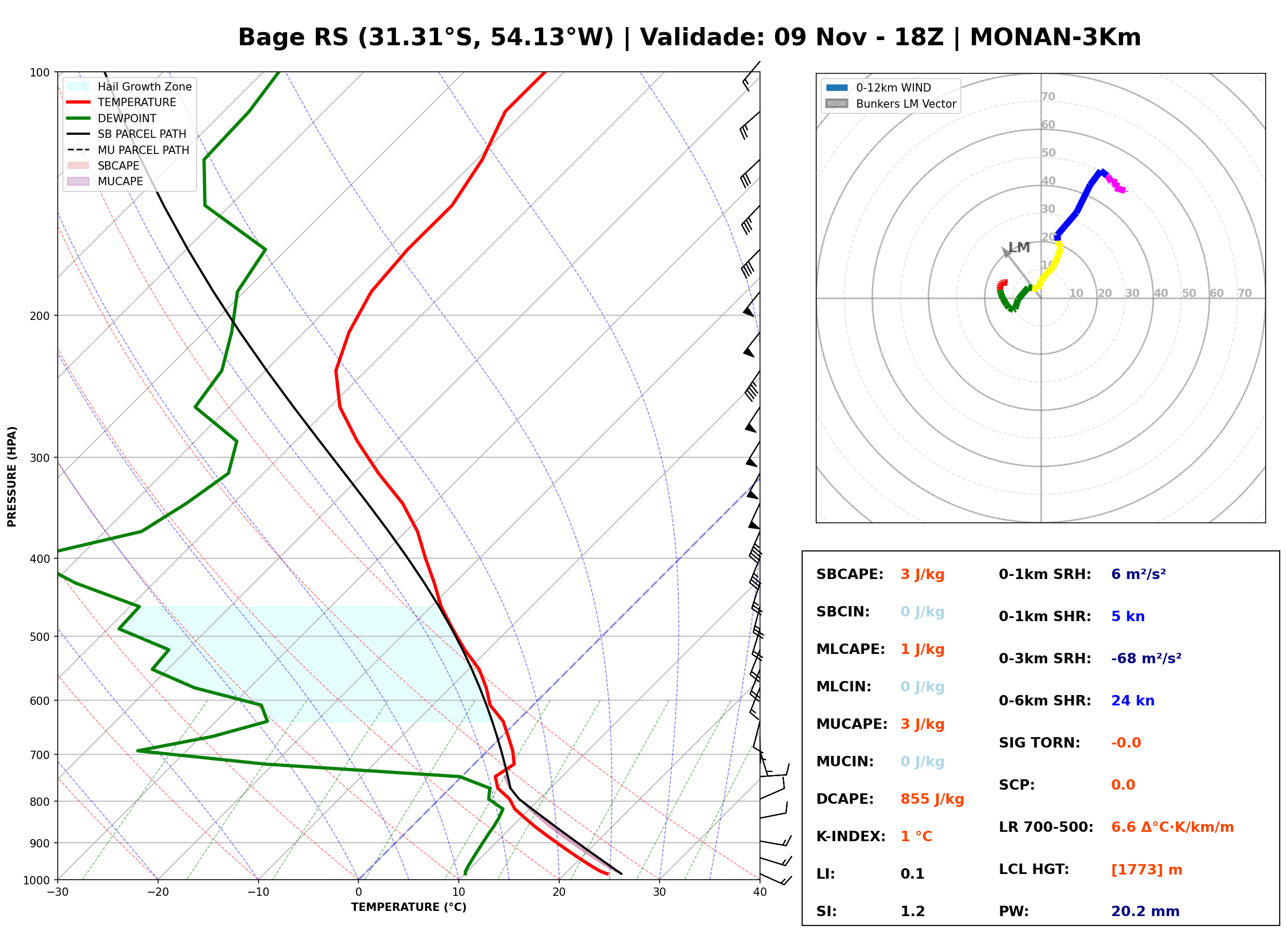
Task: Click the MLCAPE value 1 J/kg
Action: (923, 649)
